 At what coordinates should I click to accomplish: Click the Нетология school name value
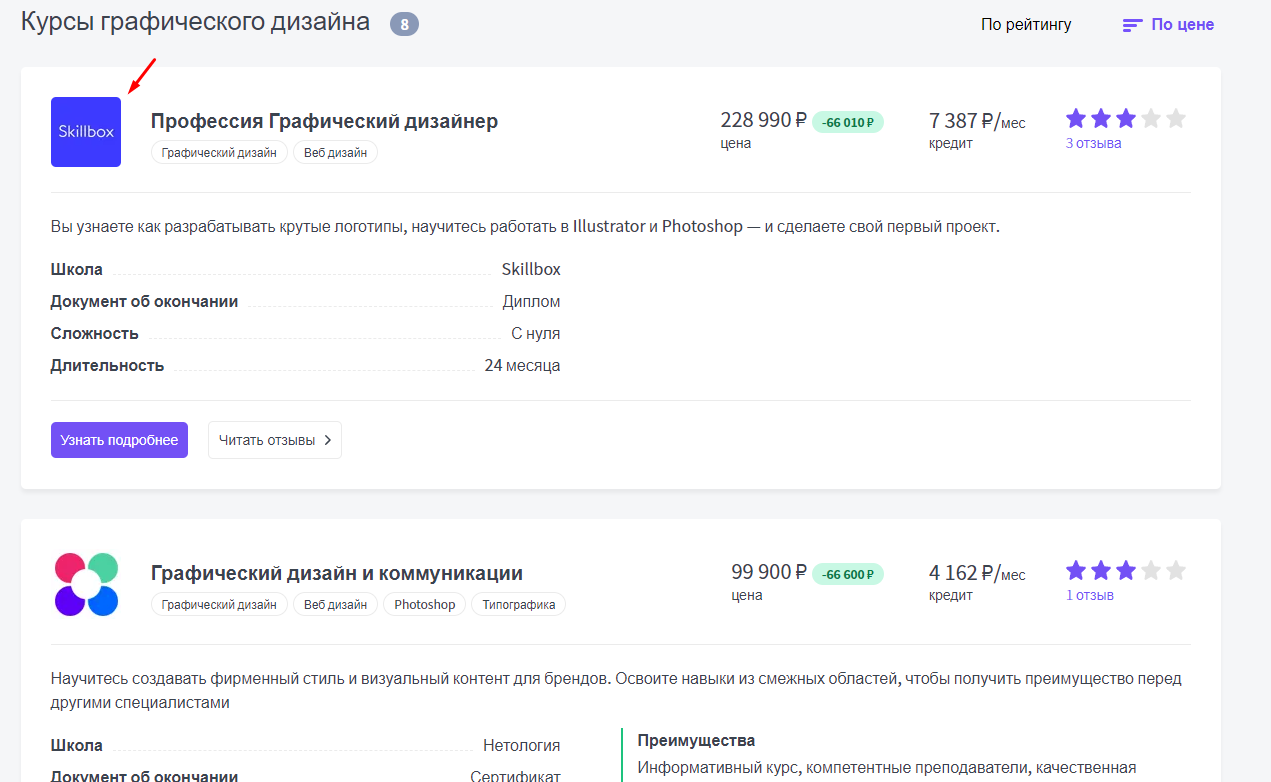522,745
